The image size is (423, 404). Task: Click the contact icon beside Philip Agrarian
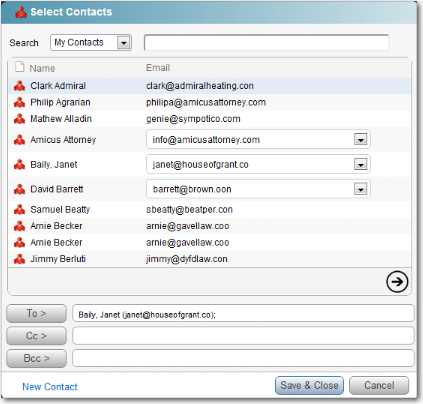(x=20, y=102)
